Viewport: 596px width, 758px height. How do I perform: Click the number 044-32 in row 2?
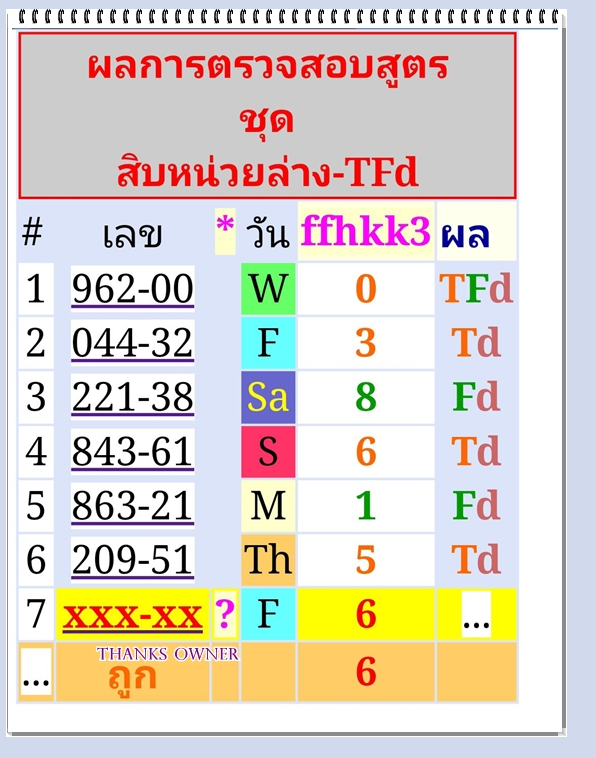point(132,343)
